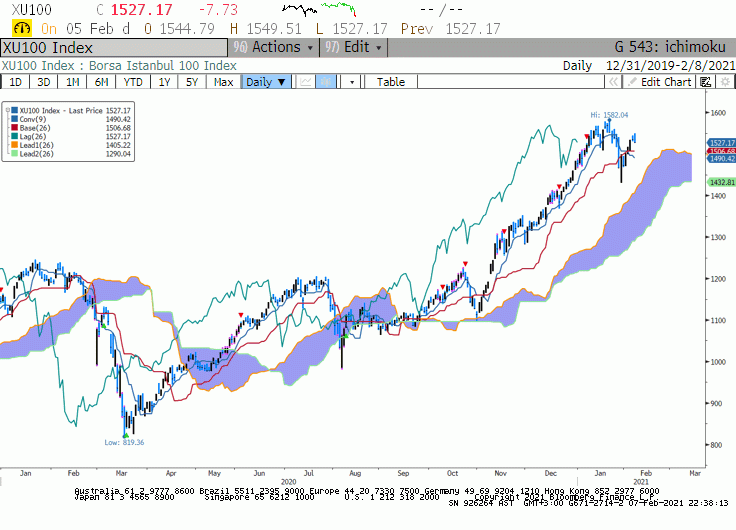Viewport: 736px width, 530px height.
Task: Switch to the 1D range tab
Action: click(x=15, y=82)
